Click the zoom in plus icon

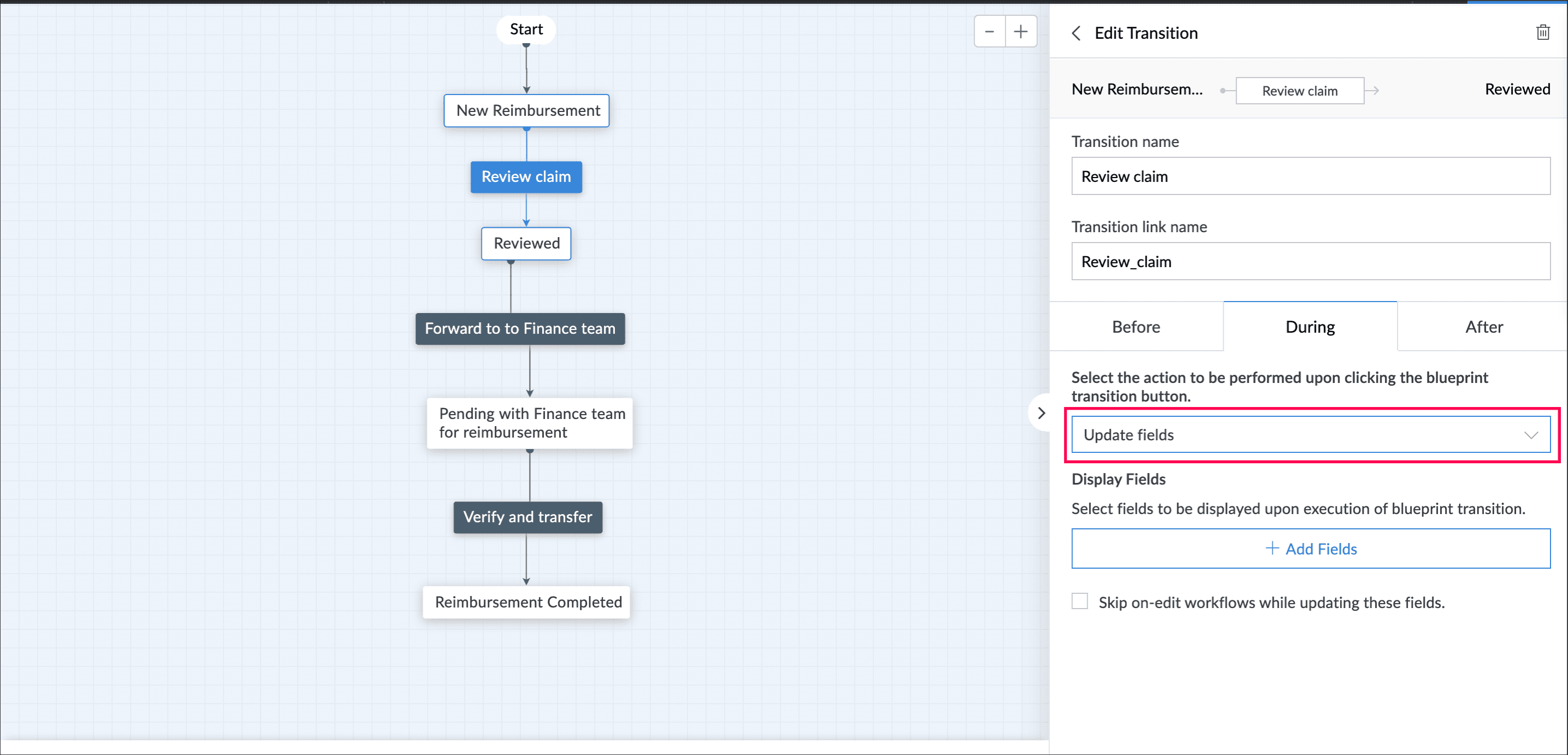tap(1021, 32)
